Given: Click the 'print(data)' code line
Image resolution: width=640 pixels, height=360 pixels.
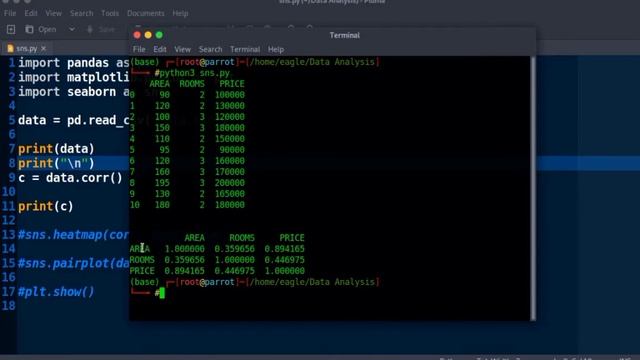Looking at the screenshot, I should point(56,149).
